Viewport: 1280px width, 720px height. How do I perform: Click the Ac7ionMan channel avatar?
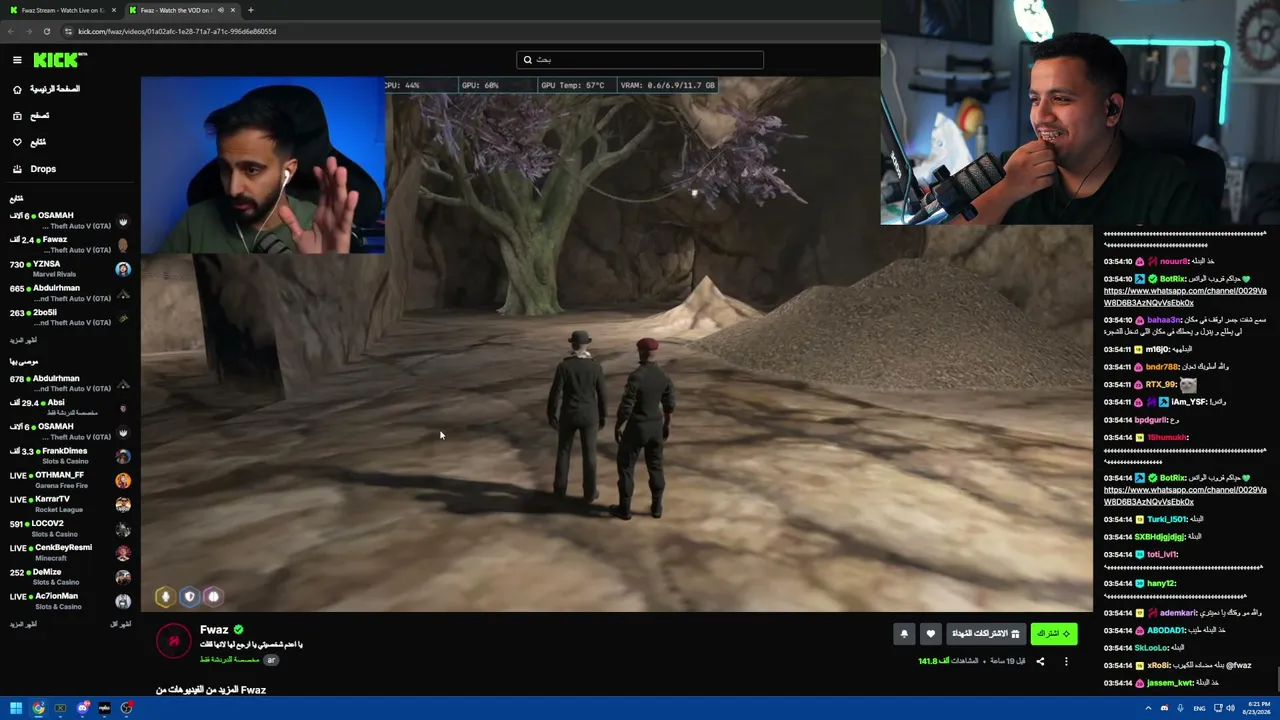pyautogui.click(x=123, y=601)
